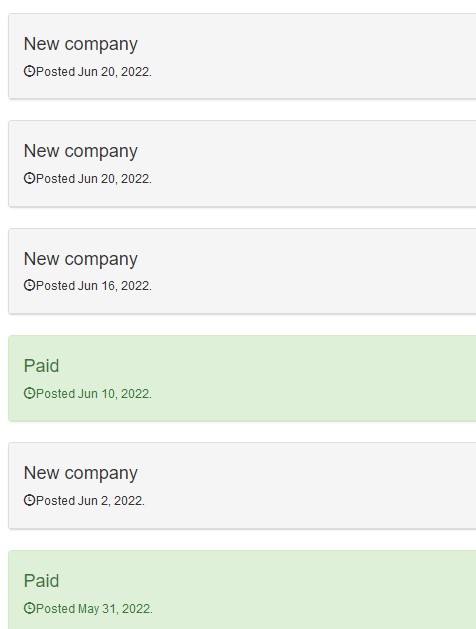Click the clock icon on second Jun 20 post
Viewport: 476px width, 629px height.
point(29,178)
